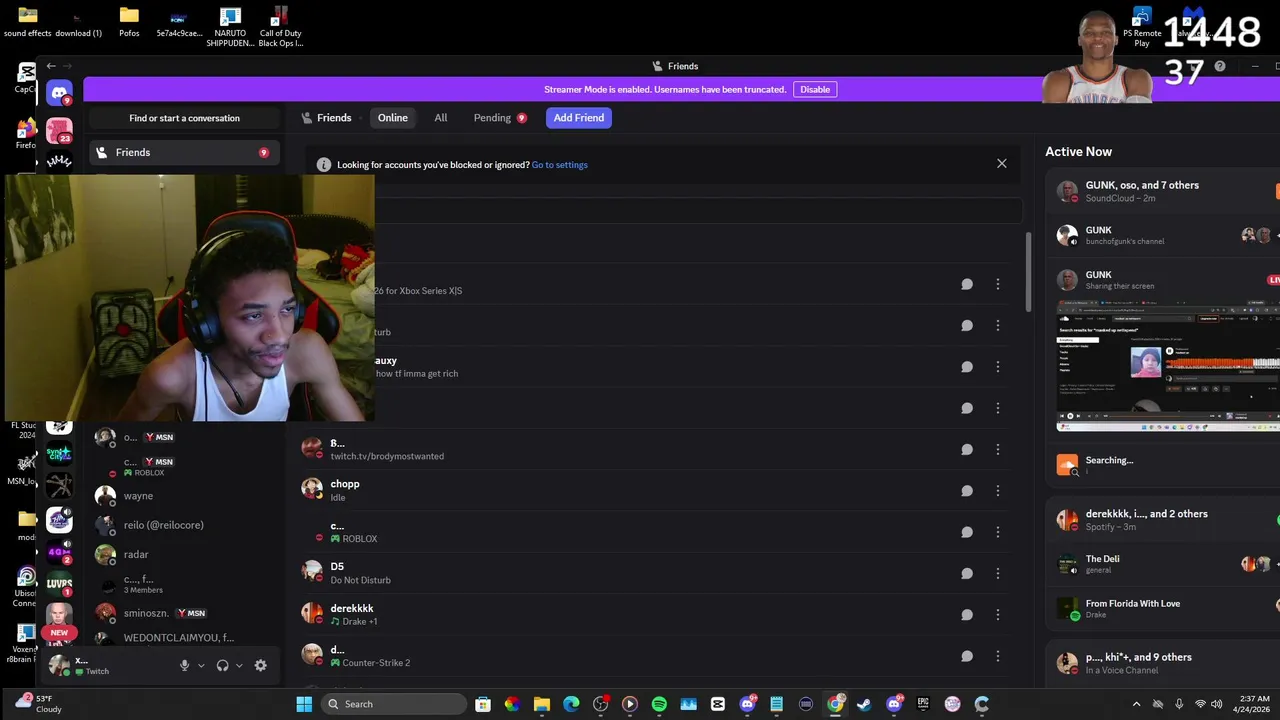Open WEDONTCLAIMYOU group conversation

pyautogui.click(x=184, y=638)
